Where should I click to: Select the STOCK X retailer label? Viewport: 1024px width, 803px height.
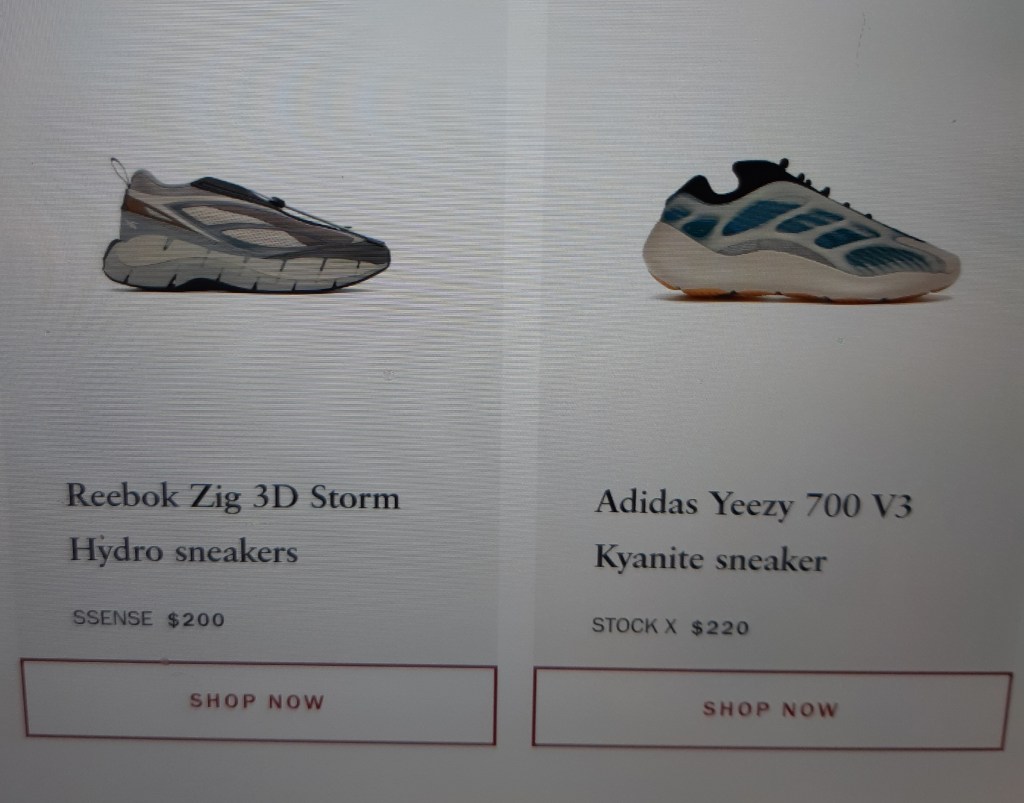(634, 625)
